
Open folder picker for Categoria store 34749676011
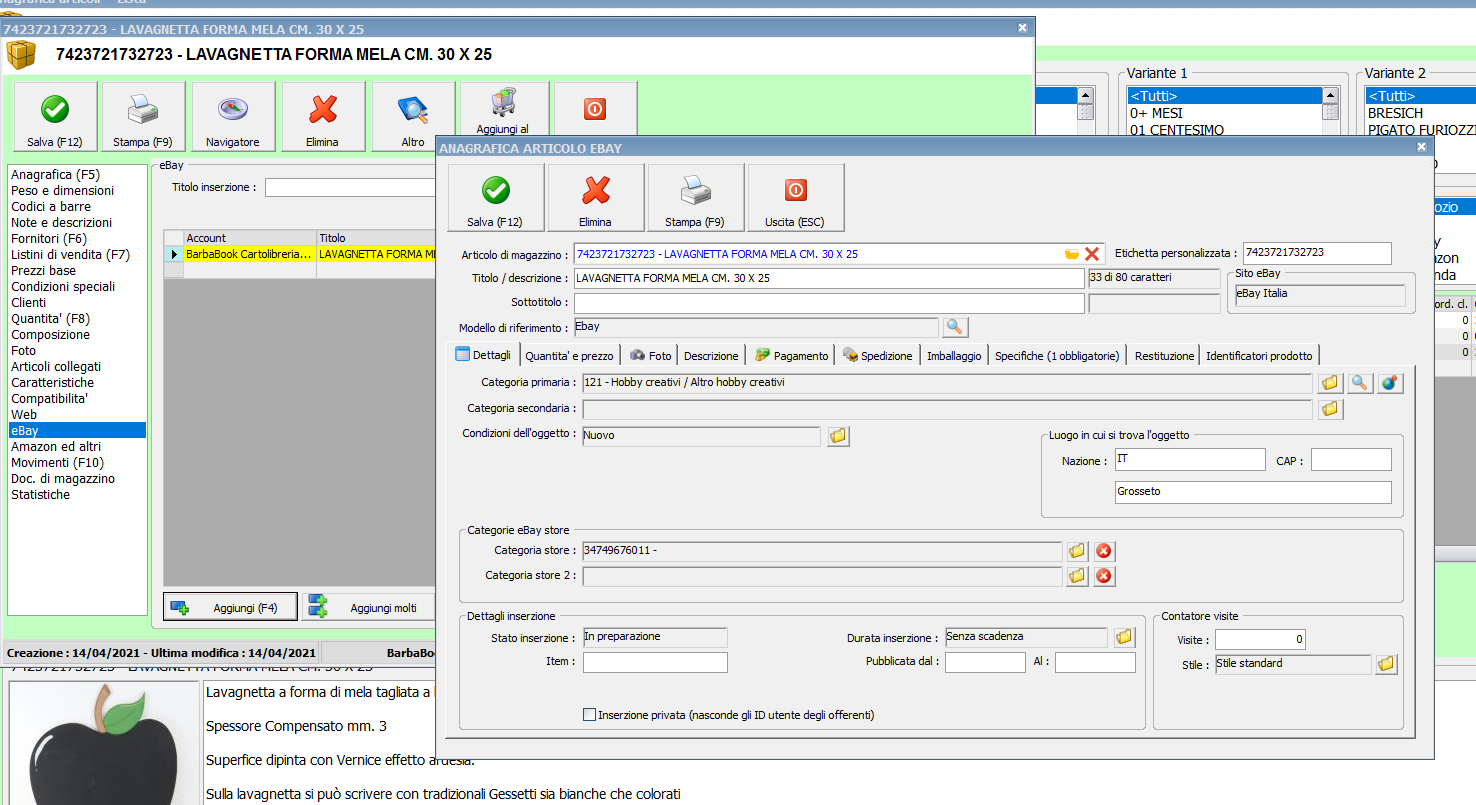(1077, 551)
